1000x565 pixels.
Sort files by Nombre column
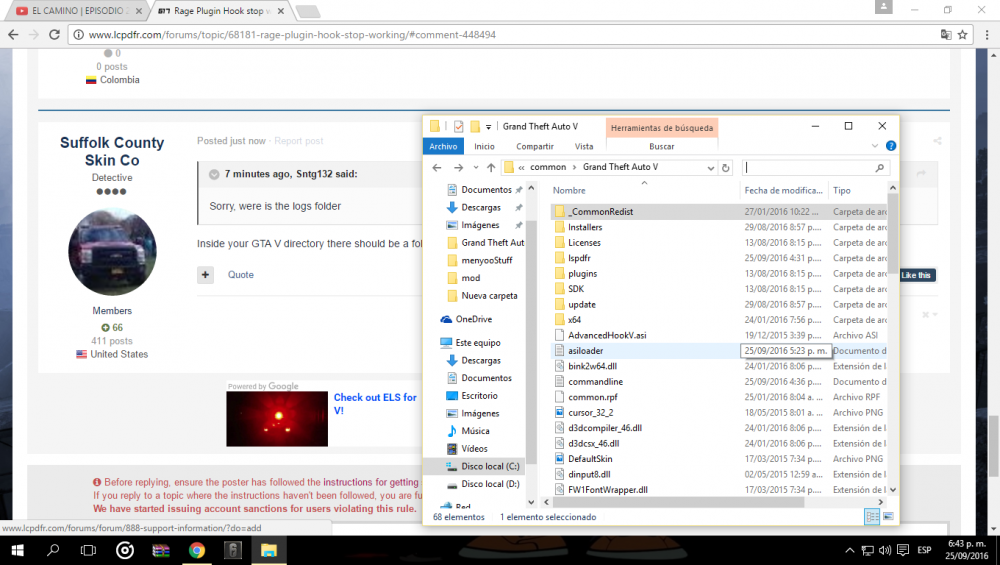(569, 191)
